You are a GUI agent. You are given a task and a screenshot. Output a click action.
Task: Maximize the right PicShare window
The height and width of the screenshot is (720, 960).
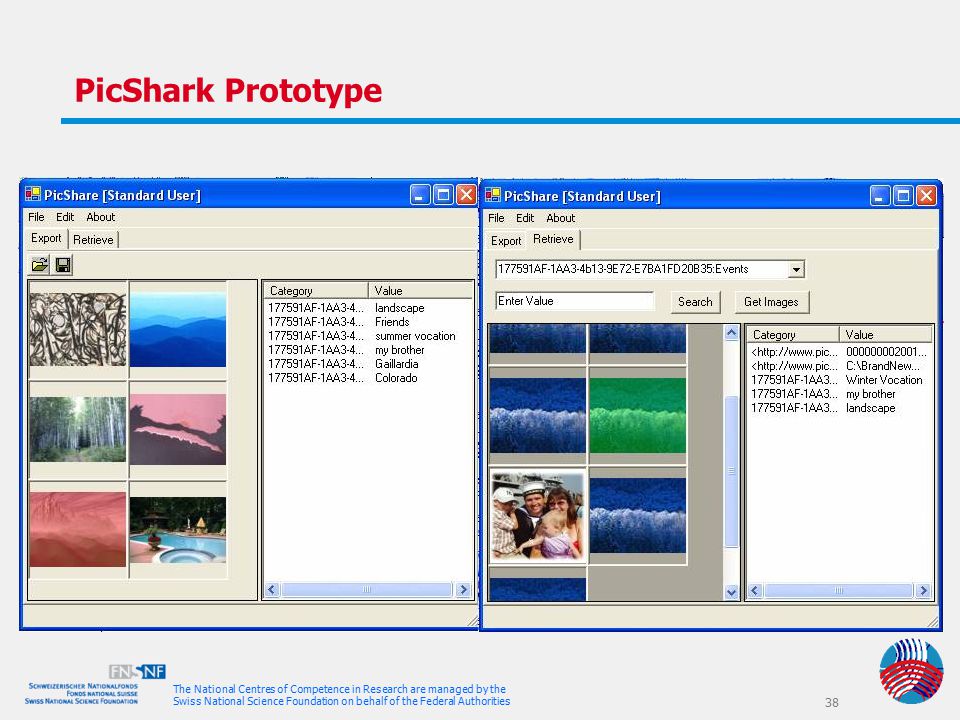(903, 196)
